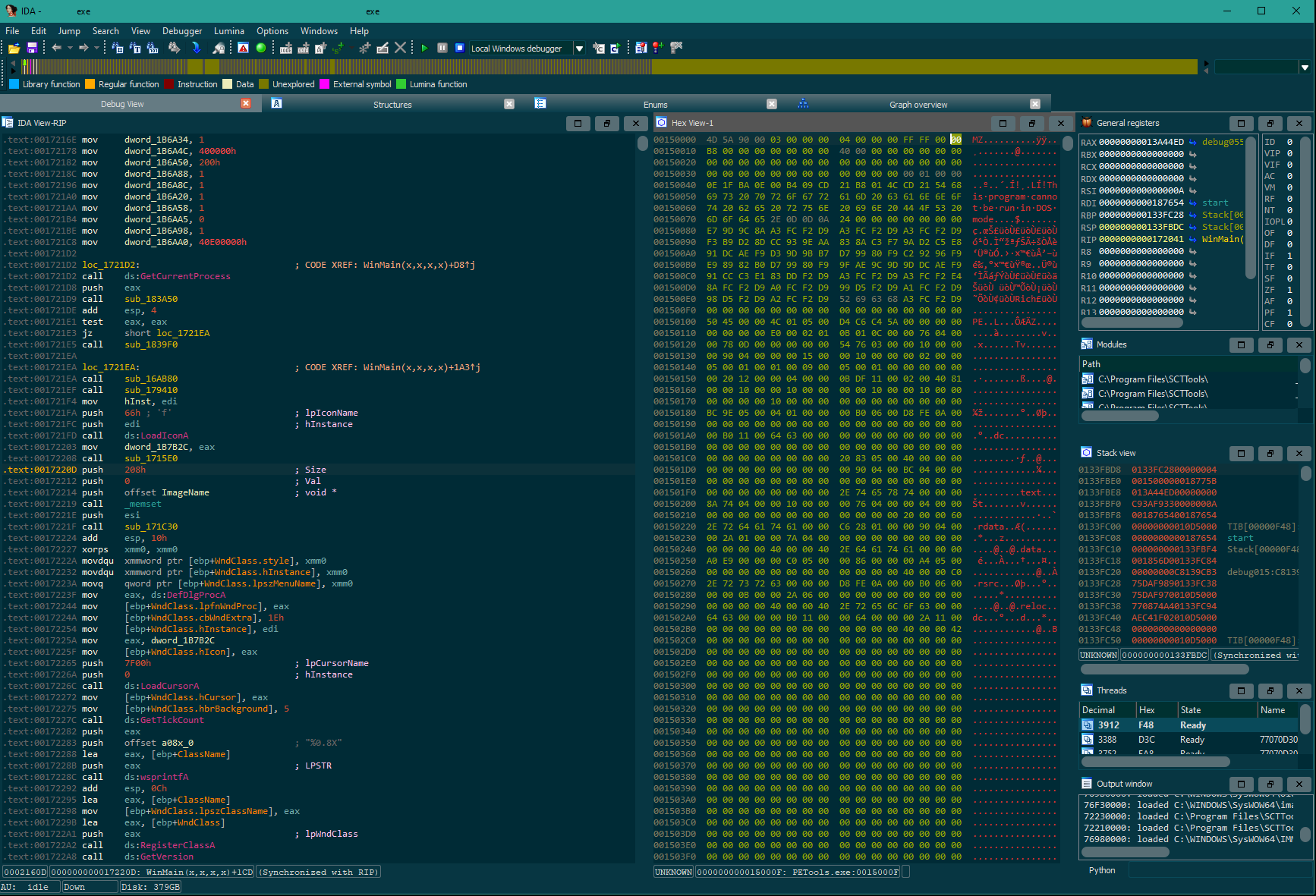Screen dimensions: 1316x896
Task: Terminate the process with the stop icon
Action: pos(459,48)
